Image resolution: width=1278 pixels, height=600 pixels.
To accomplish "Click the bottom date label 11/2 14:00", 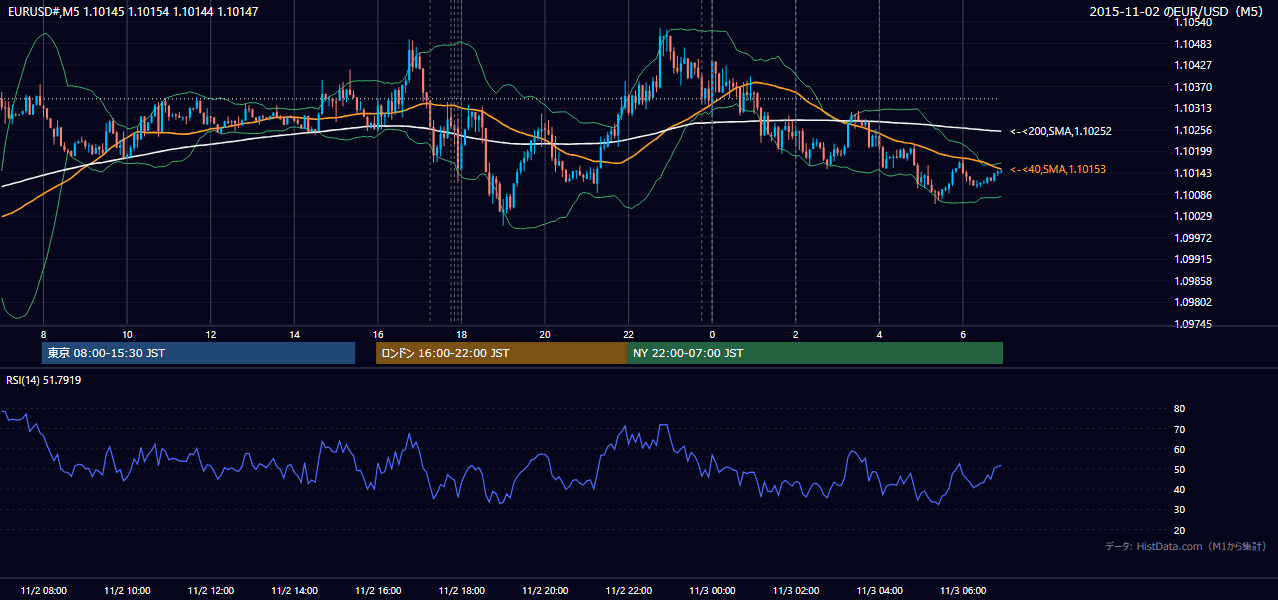I will point(294,591).
